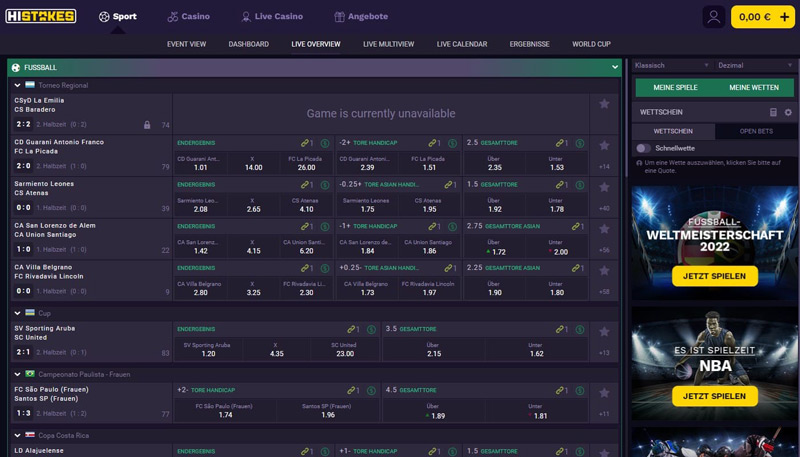800x457 pixels.
Task: Favorite the CA Villa Belgrano match star
Action: click(x=604, y=271)
